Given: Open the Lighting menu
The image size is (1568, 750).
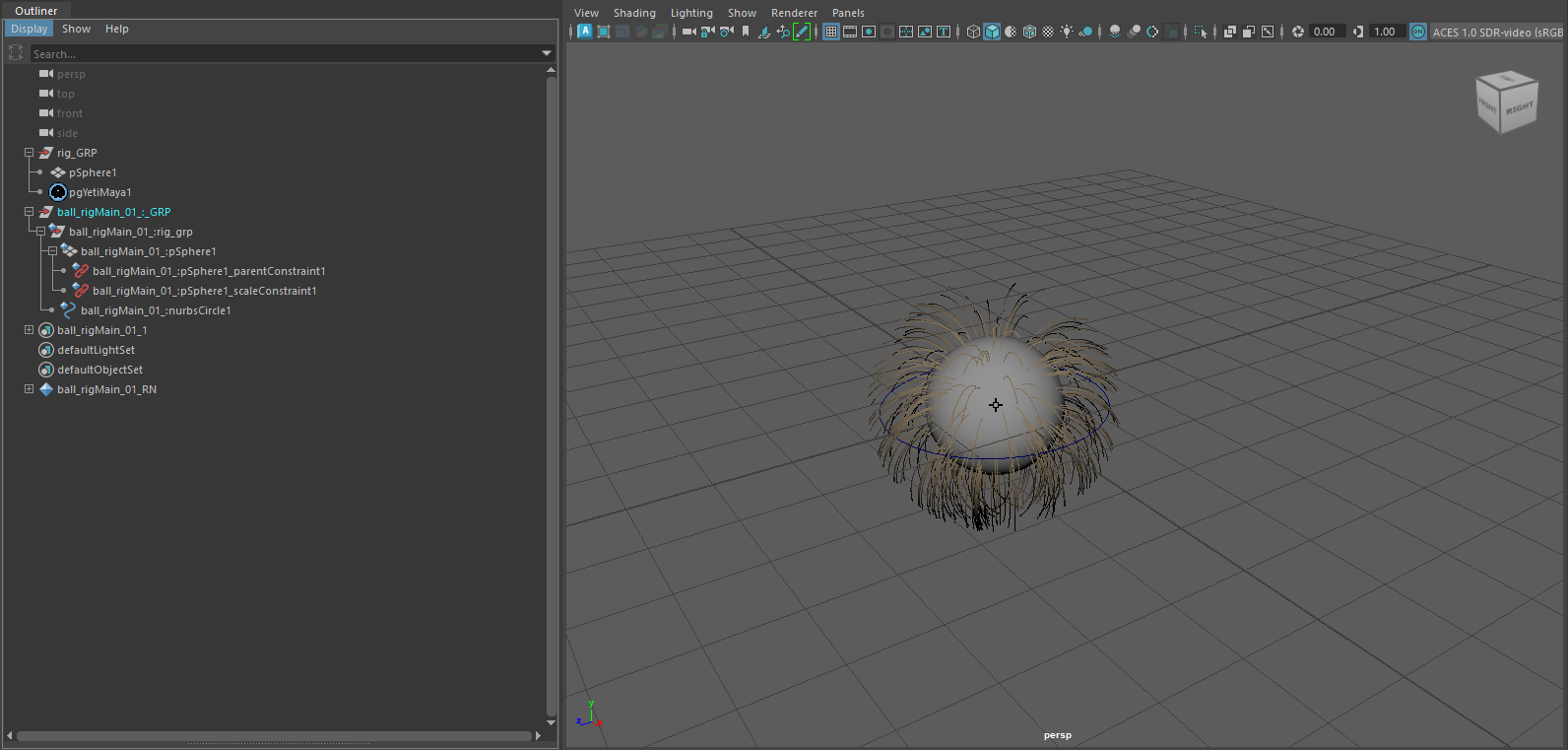Looking at the screenshot, I should 691,13.
